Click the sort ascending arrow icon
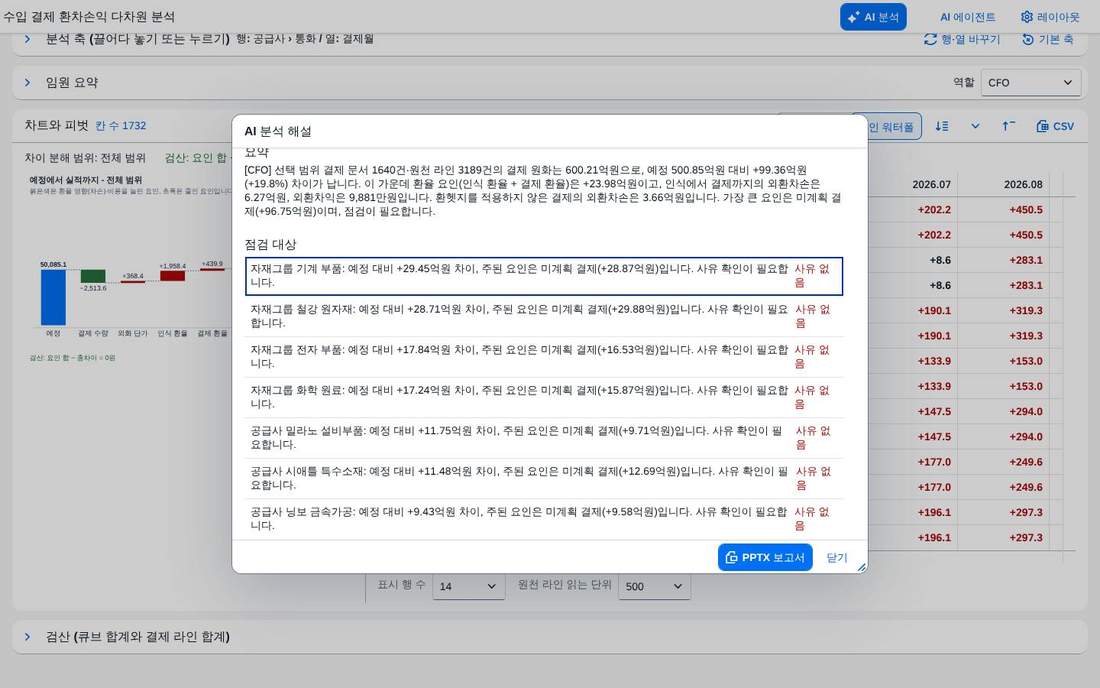Image resolution: width=1100 pixels, height=688 pixels. tap(1008, 126)
